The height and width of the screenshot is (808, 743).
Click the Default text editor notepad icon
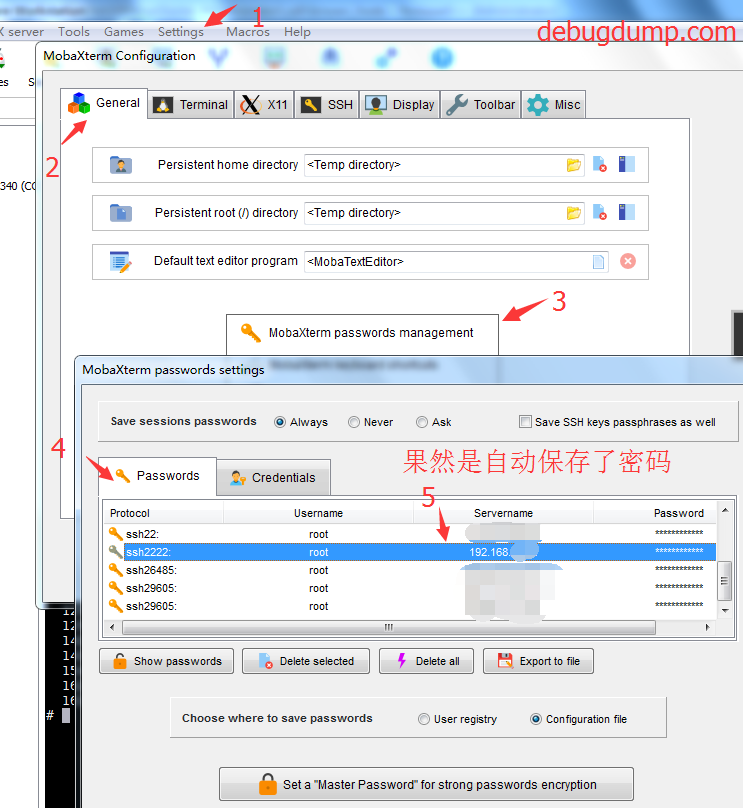[121, 262]
